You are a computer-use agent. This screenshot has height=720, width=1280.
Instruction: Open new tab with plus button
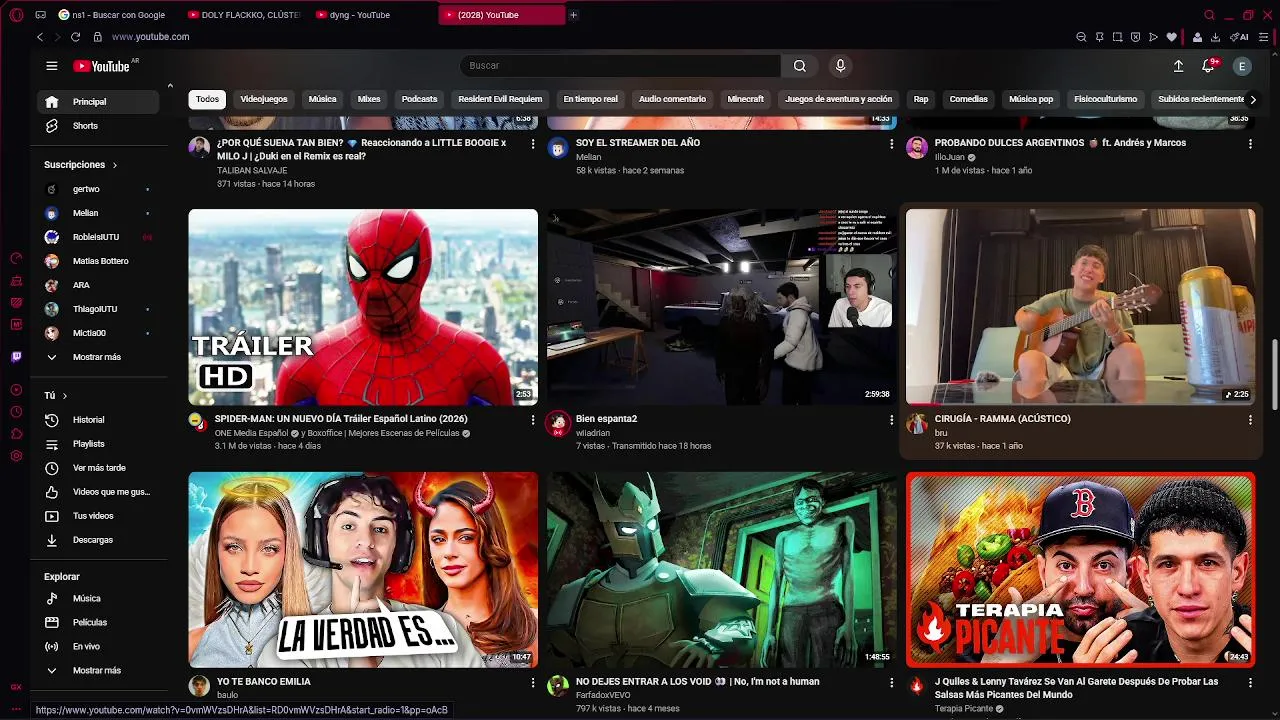click(573, 15)
